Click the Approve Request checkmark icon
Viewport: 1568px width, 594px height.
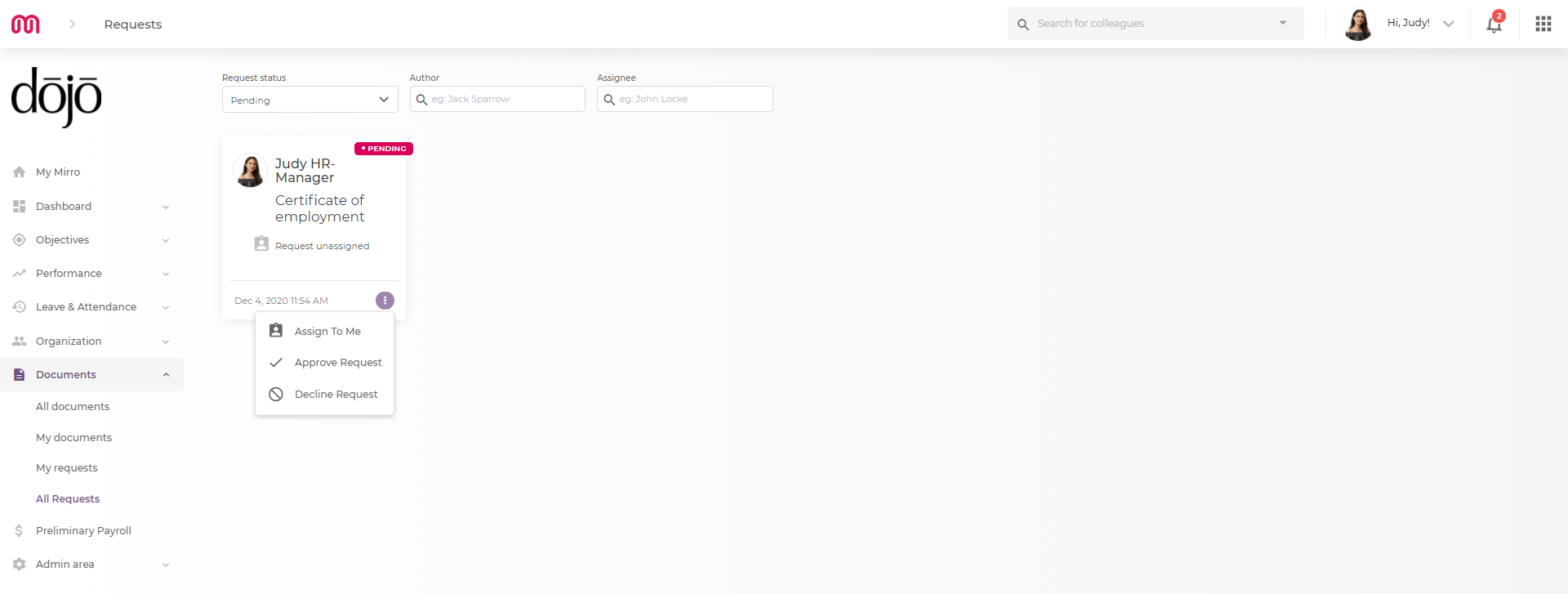click(x=276, y=363)
